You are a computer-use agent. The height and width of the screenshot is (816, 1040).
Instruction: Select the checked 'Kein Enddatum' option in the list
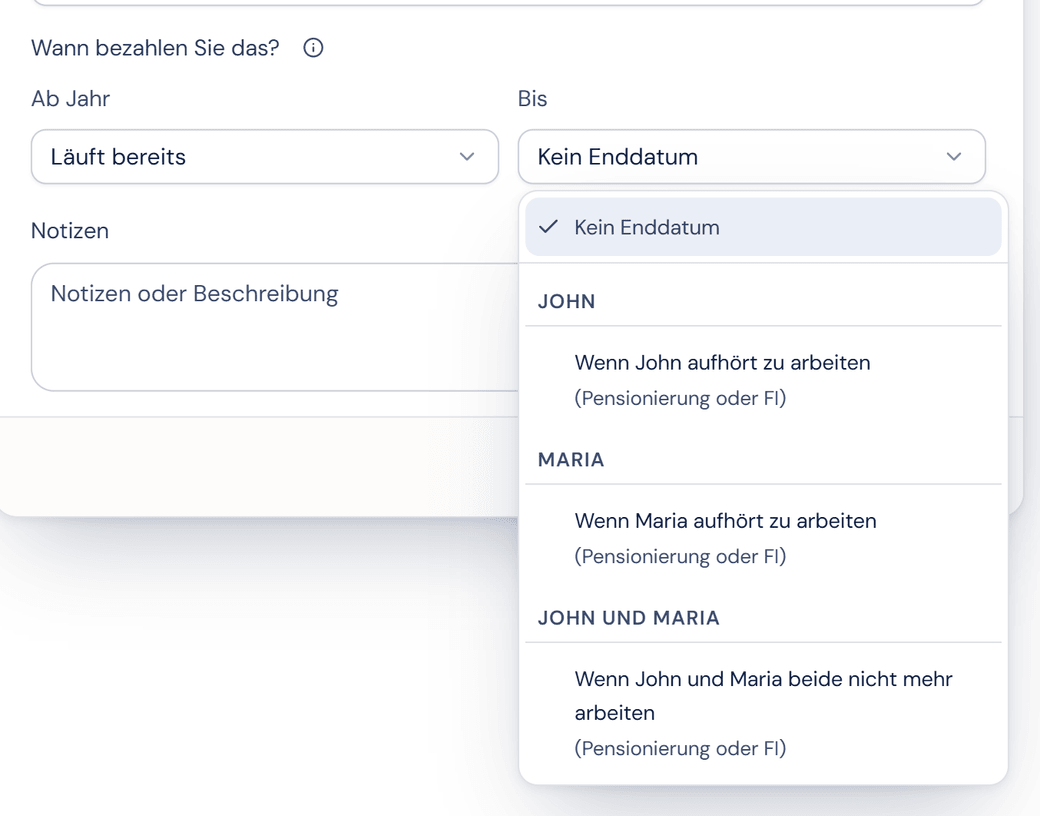(763, 227)
